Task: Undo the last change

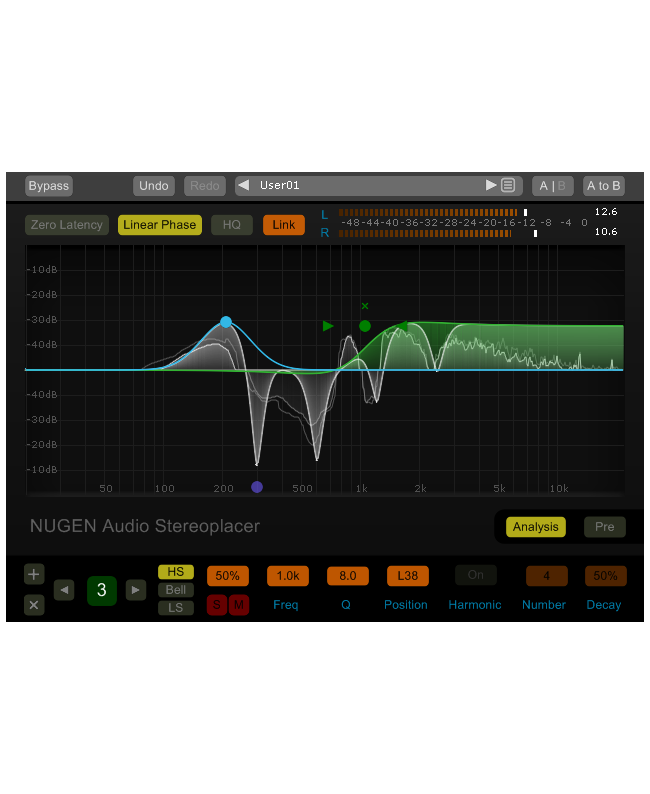Action: pyautogui.click(x=154, y=186)
